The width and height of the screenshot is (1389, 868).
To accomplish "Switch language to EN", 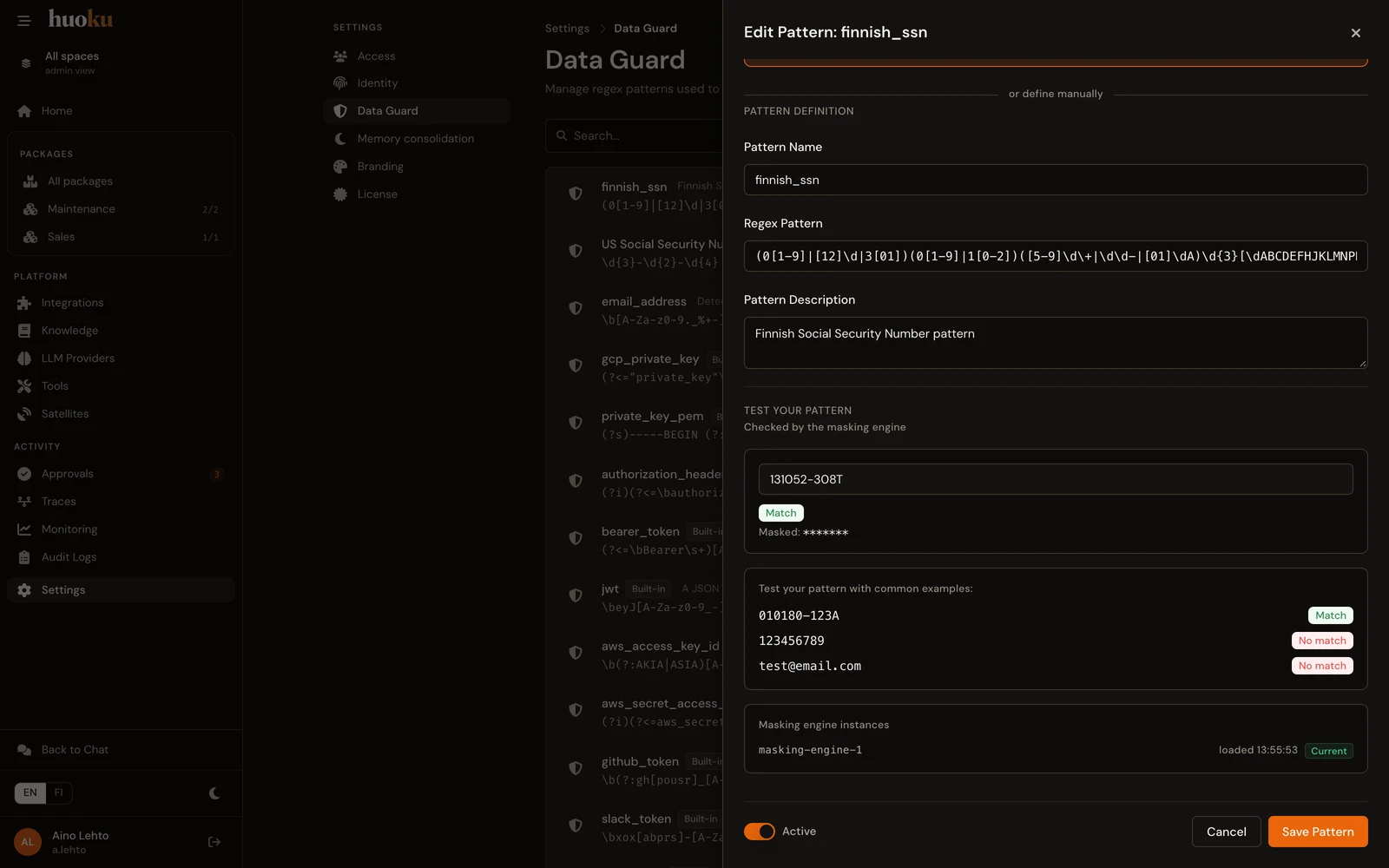I will point(30,792).
